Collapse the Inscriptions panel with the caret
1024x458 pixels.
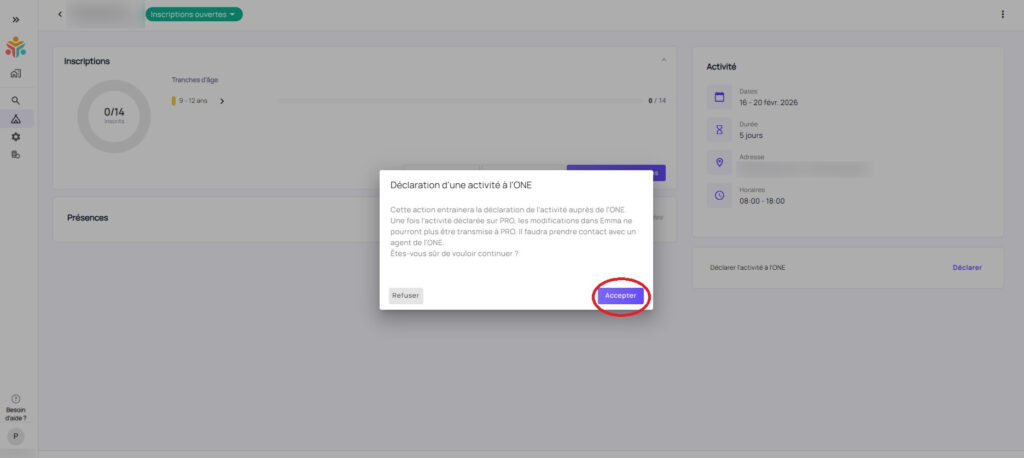tap(663, 61)
